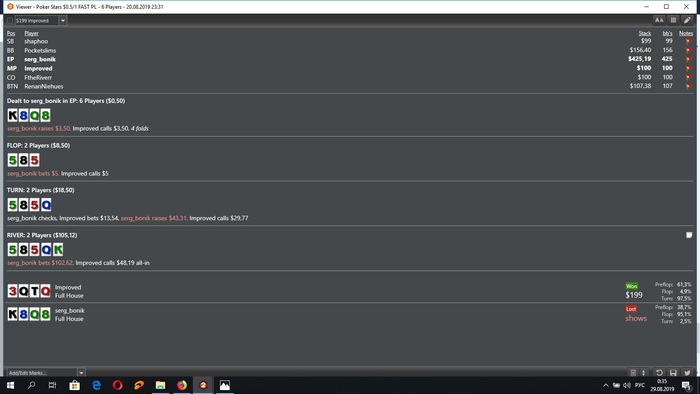Click the TURN: 2 Players ($18,50) heading
This screenshot has height=394, width=700.
tap(41, 190)
